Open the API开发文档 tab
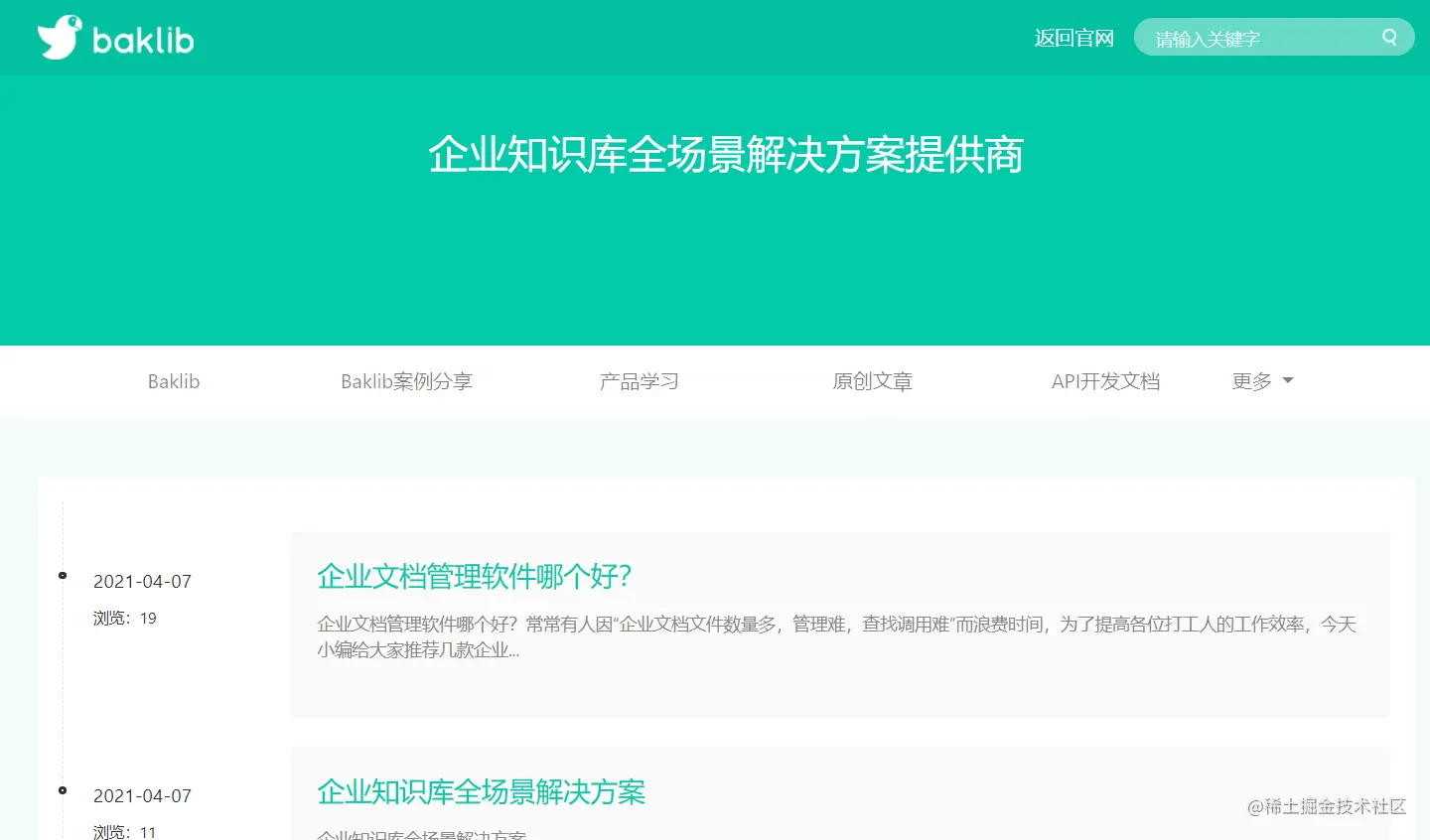Screen dimensions: 1430x840 (1105, 381)
